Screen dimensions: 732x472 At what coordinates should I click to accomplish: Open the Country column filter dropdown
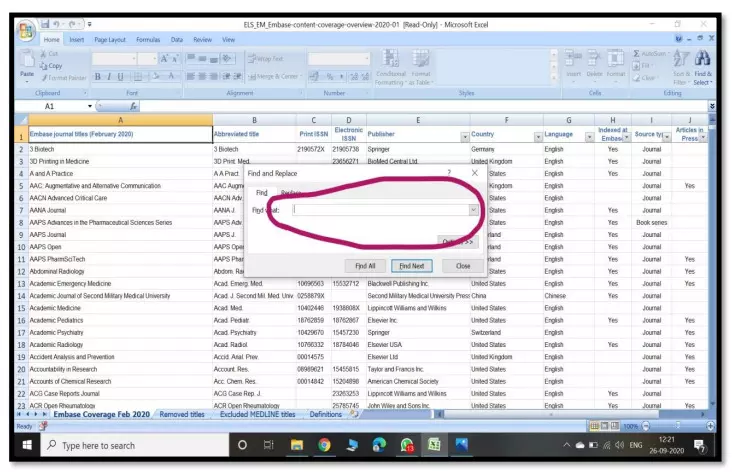tap(537, 136)
